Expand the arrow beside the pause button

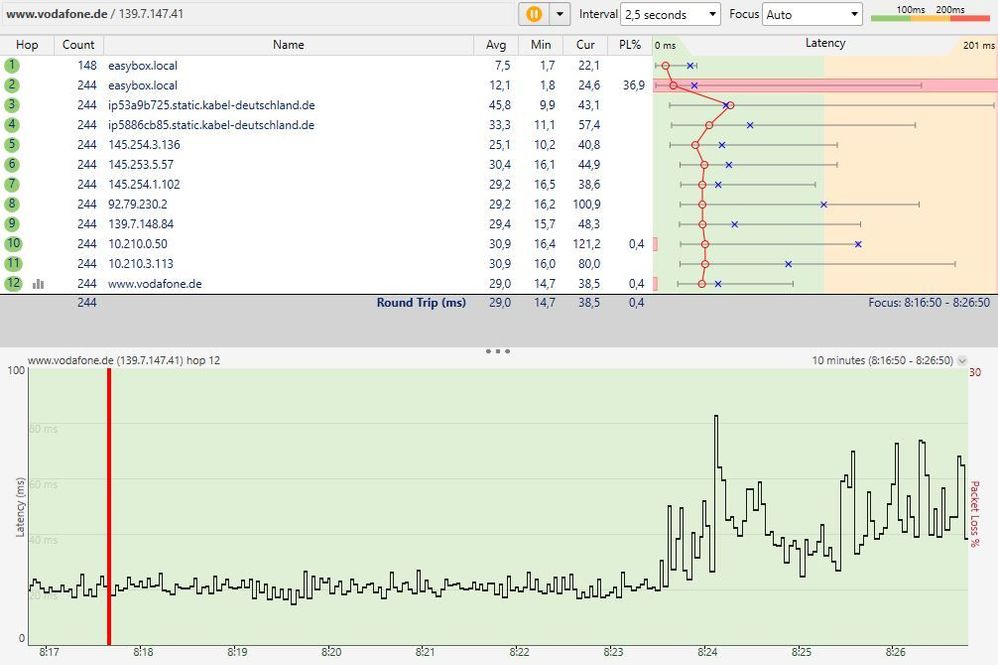(560, 14)
